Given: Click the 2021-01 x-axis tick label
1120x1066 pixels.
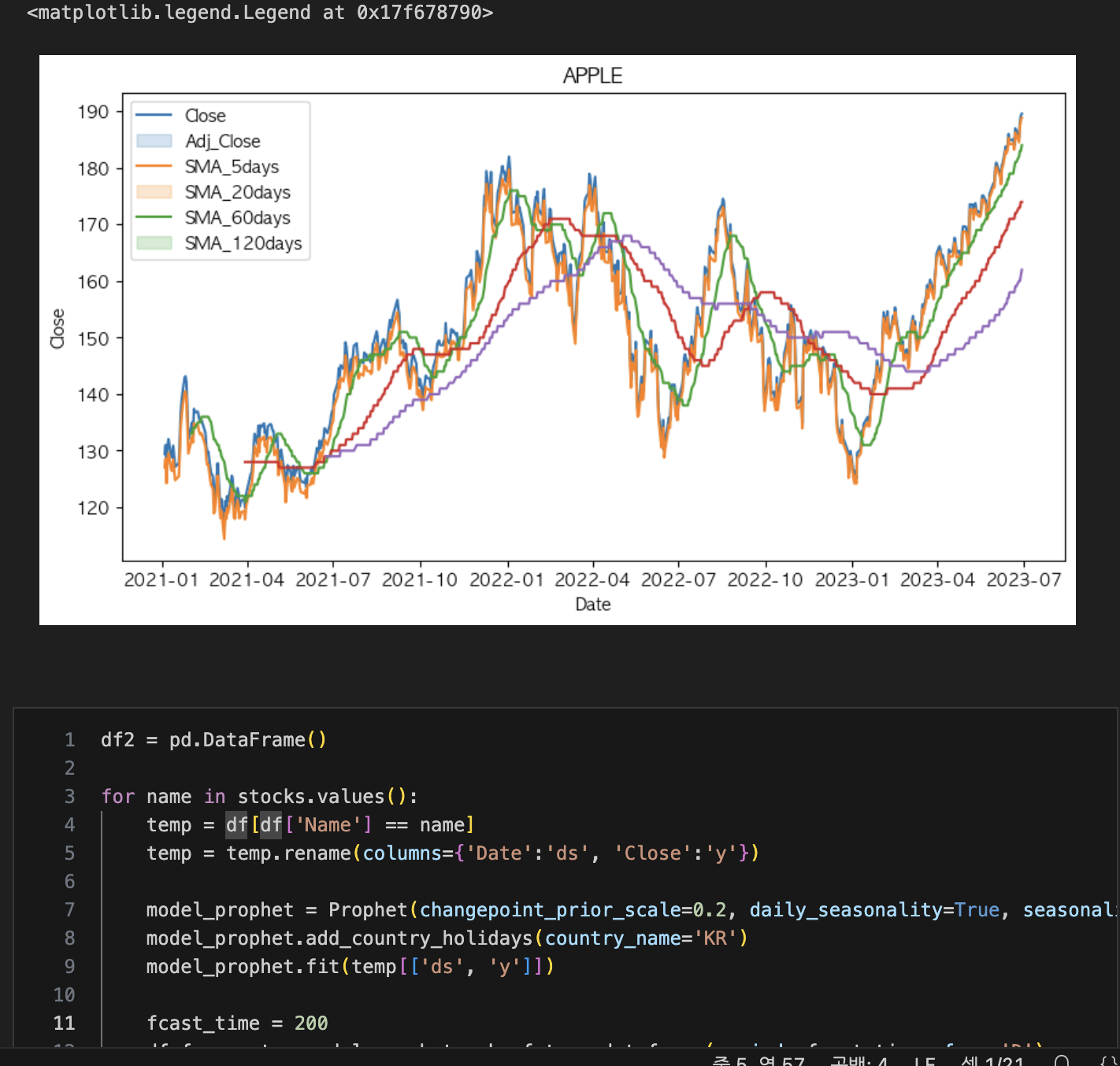Looking at the screenshot, I should click(x=161, y=580).
